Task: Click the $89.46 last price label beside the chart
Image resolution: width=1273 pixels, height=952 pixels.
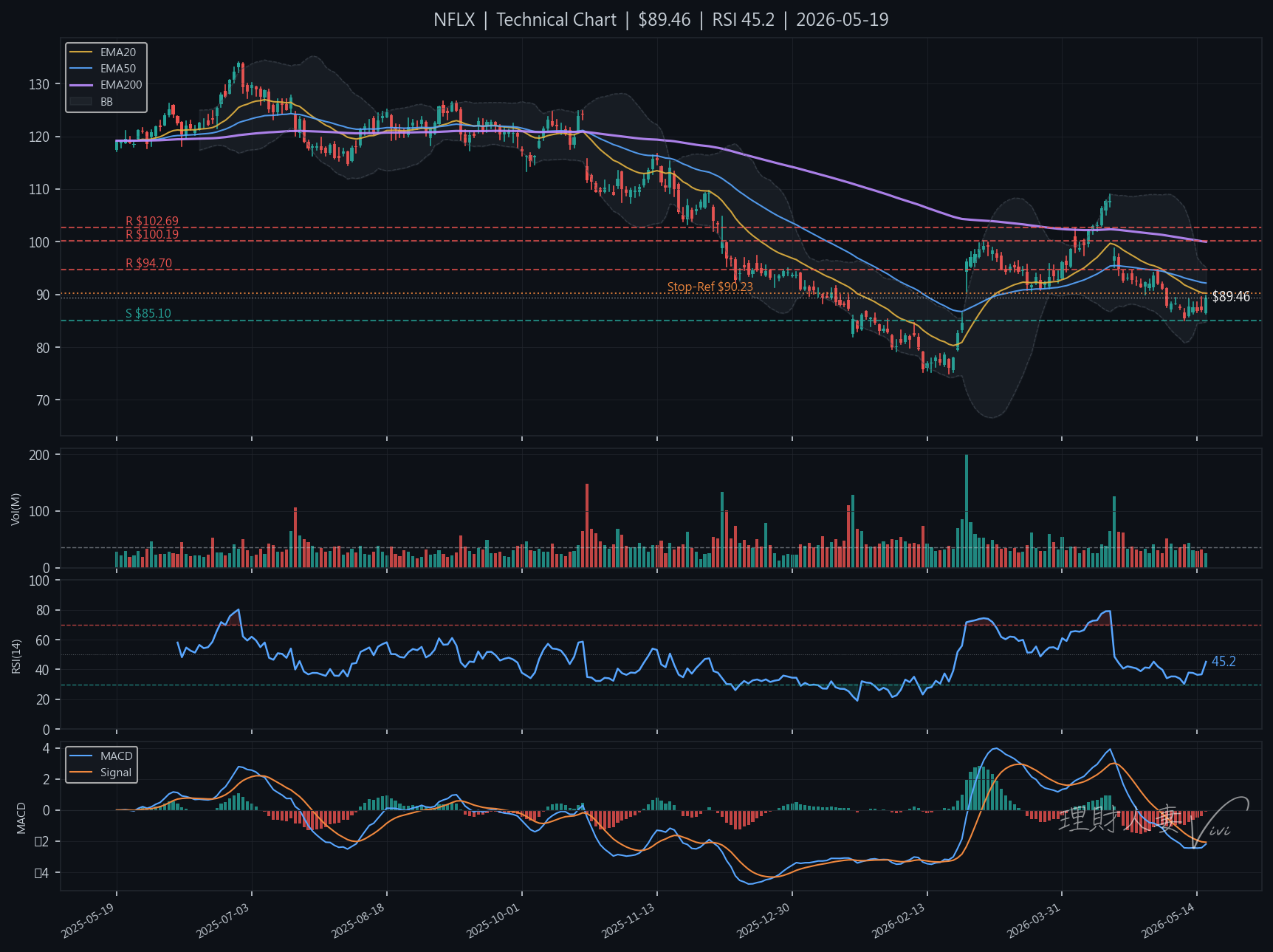Action: [x=1231, y=297]
